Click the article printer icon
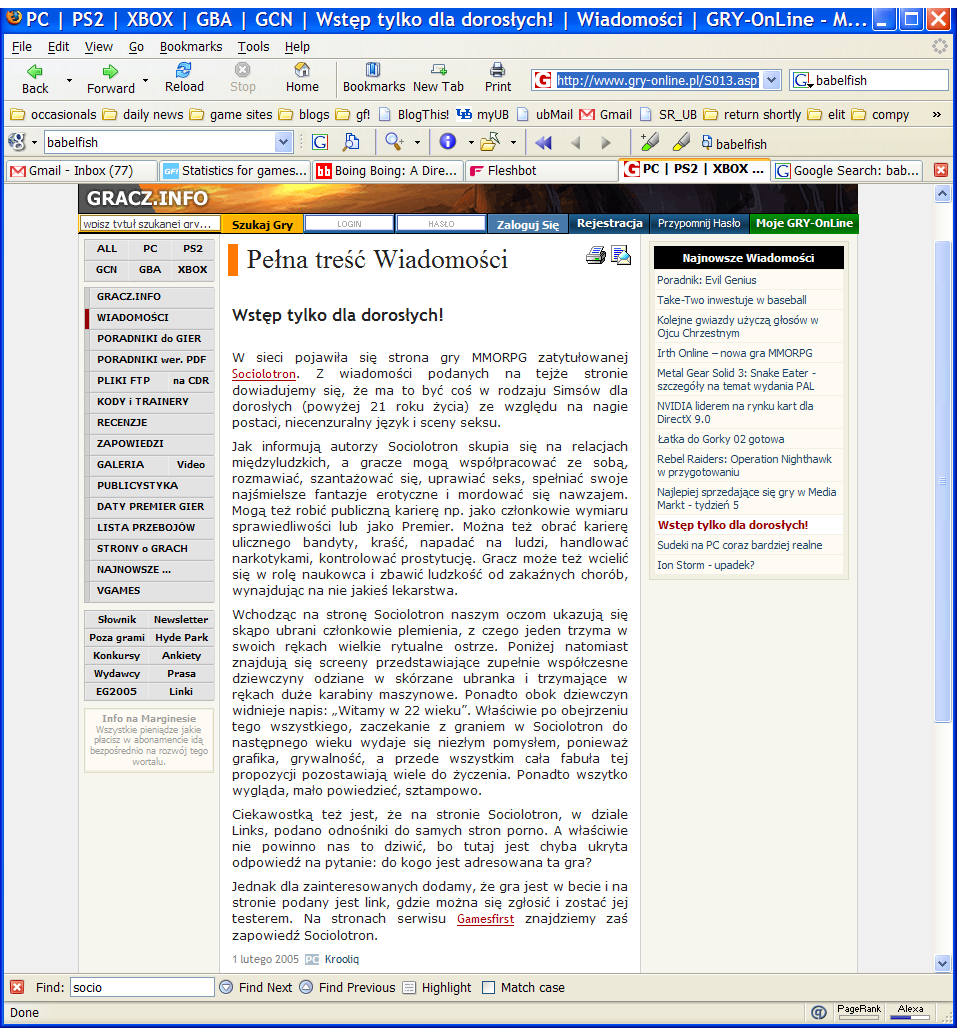The height and width of the screenshot is (1028, 957). (596, 256)
